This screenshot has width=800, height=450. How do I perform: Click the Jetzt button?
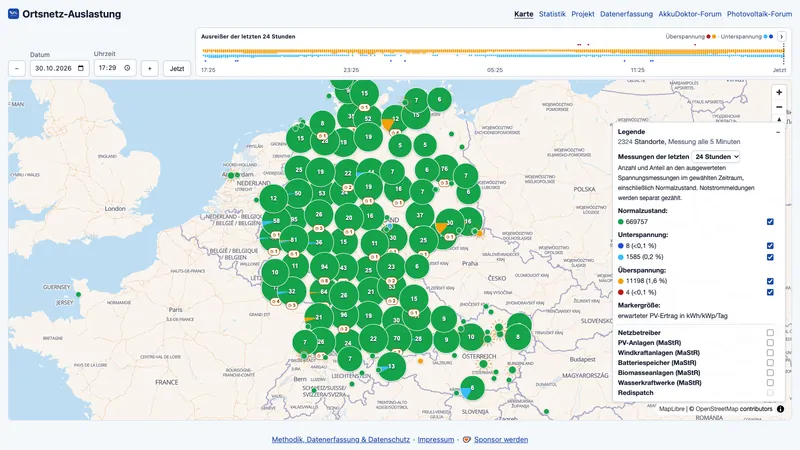pos(177,68)
